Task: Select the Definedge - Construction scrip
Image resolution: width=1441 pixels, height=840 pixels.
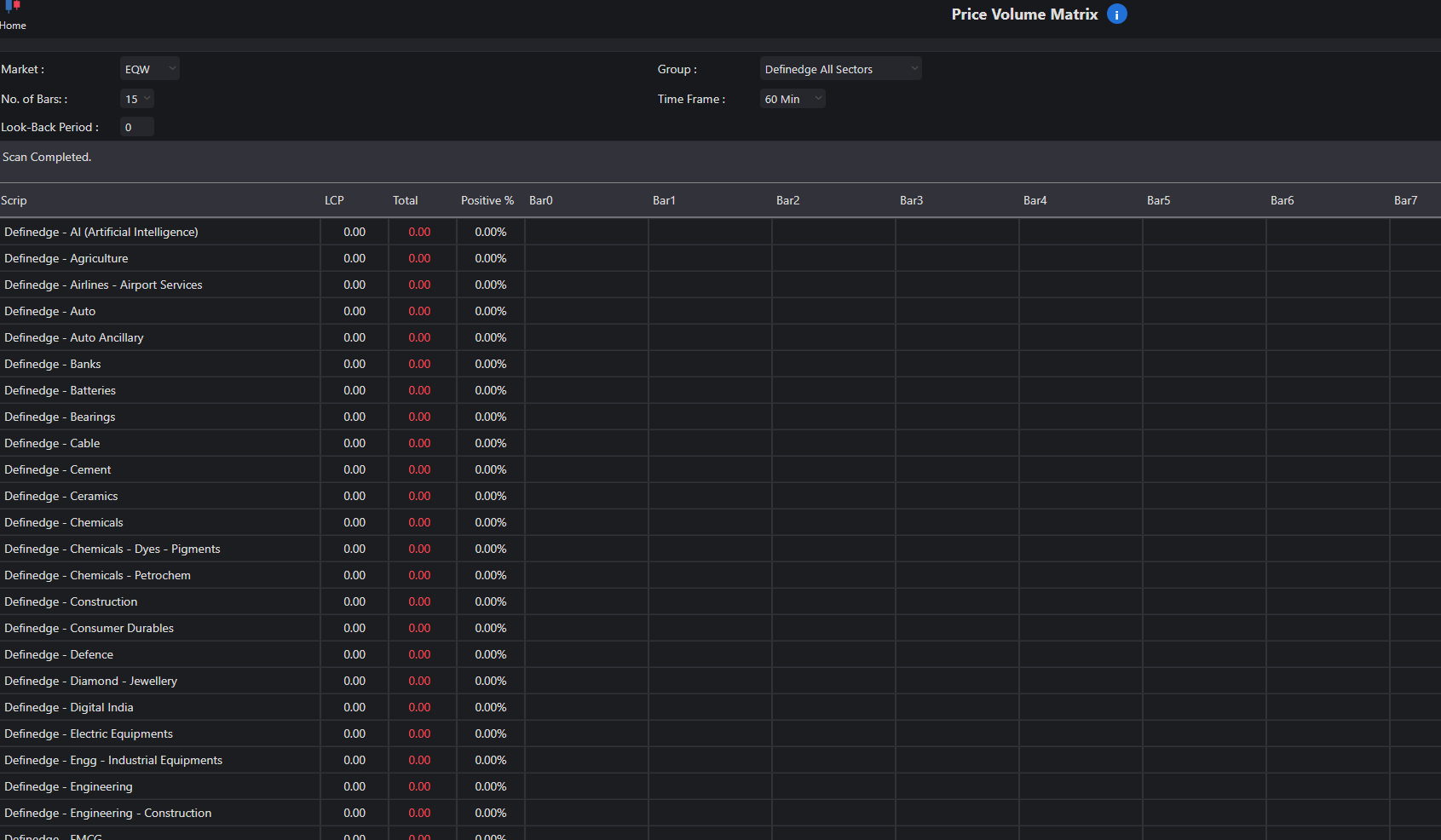Action: click(71, 601)
